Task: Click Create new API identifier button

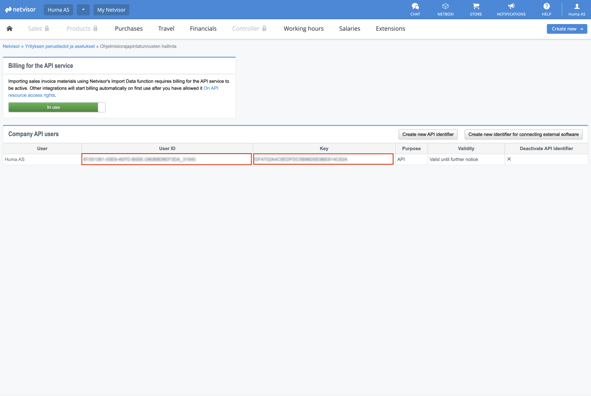Action: [x=428, y=134]
